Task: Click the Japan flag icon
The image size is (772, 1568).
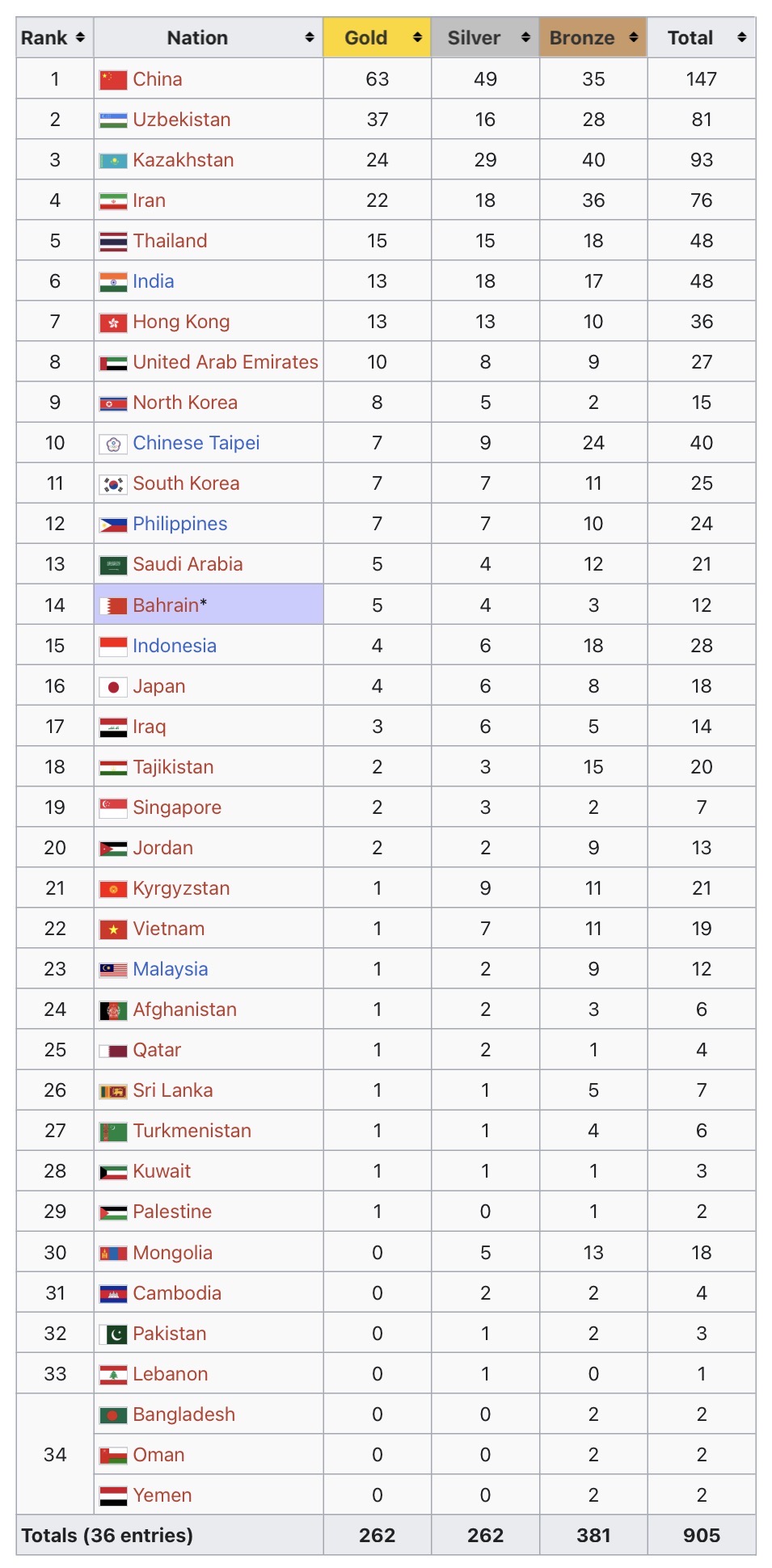Action: 113,687
